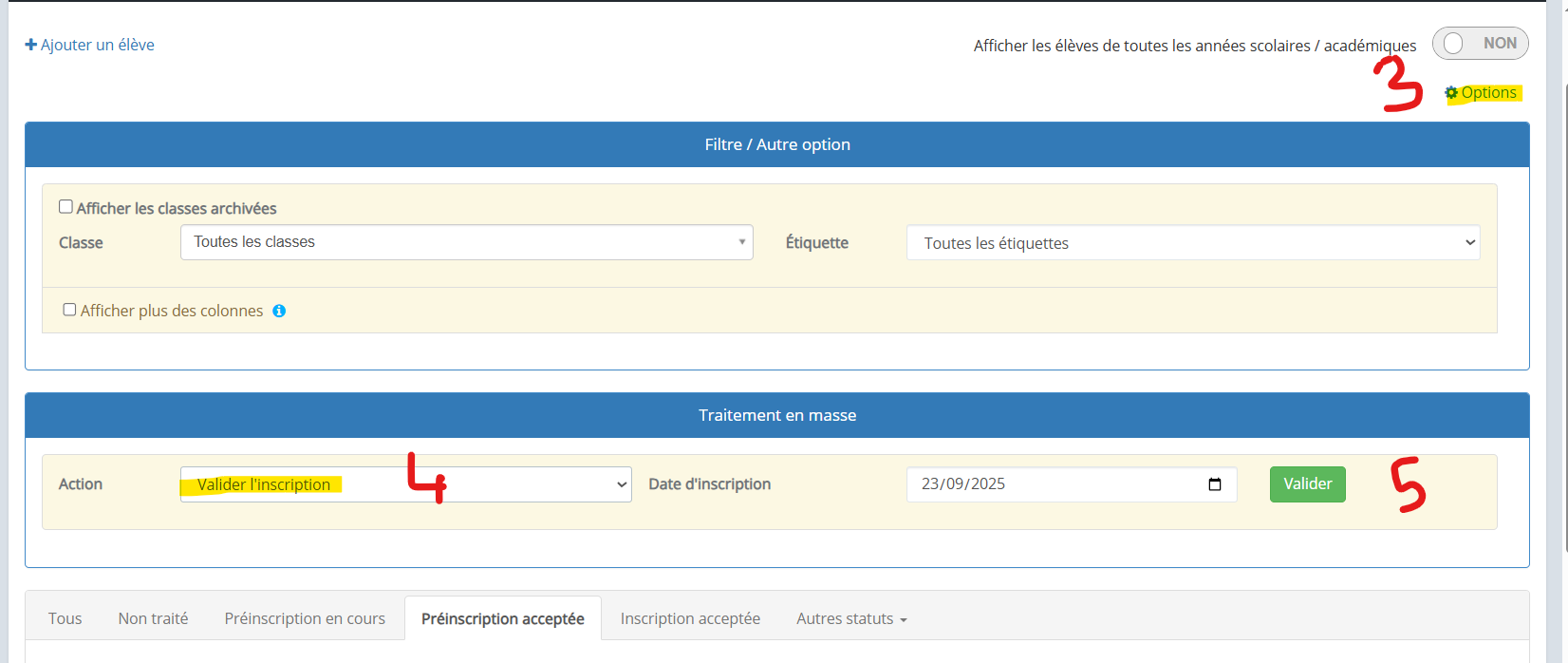
Task: Click the gear icon next to Options
Action: [x=1451, y=93]
